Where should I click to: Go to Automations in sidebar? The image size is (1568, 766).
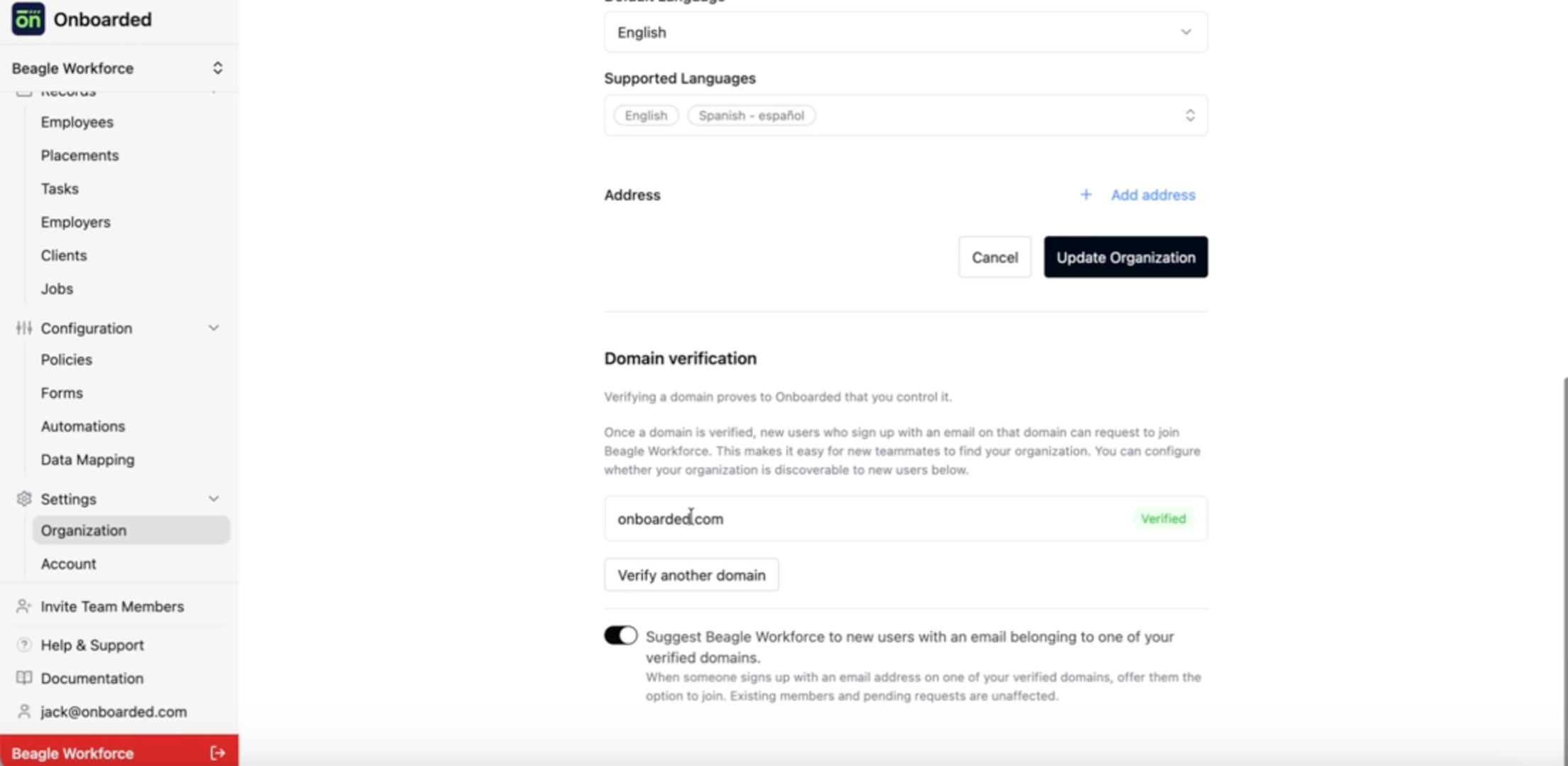click(x=82, y=426)
